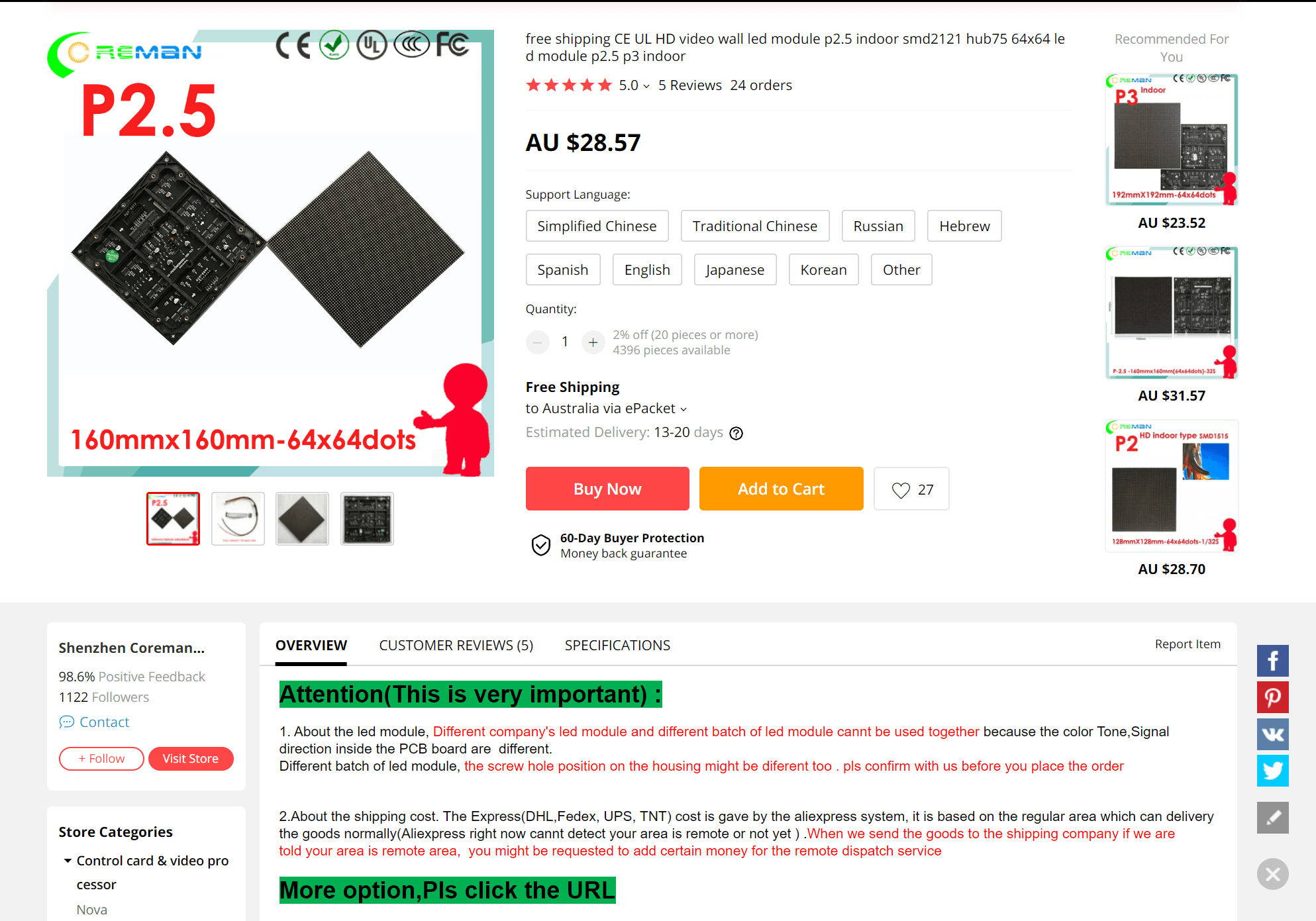Open the Specifications tab

[x=617, y=645]
